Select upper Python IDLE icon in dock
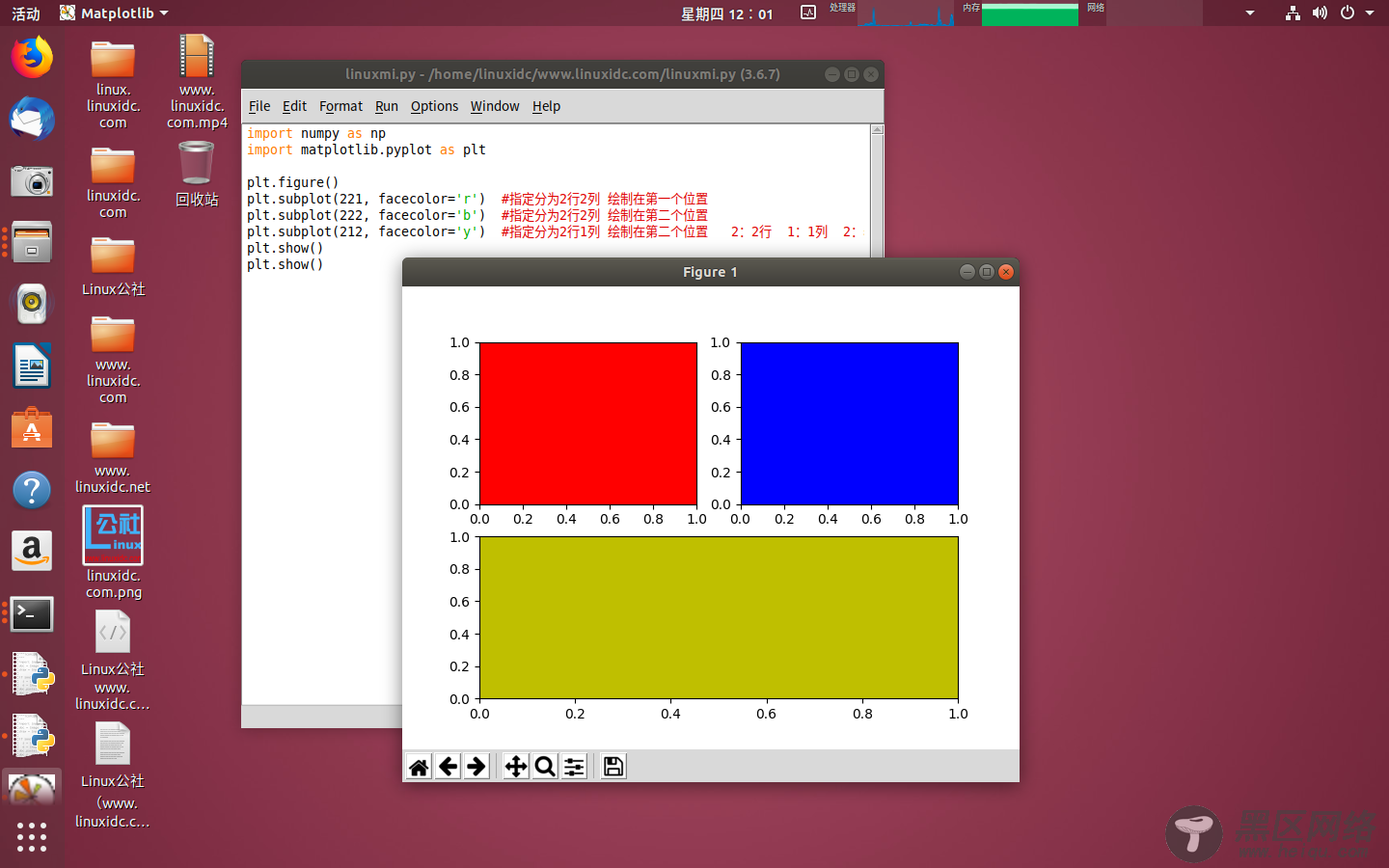 (32, 675)
